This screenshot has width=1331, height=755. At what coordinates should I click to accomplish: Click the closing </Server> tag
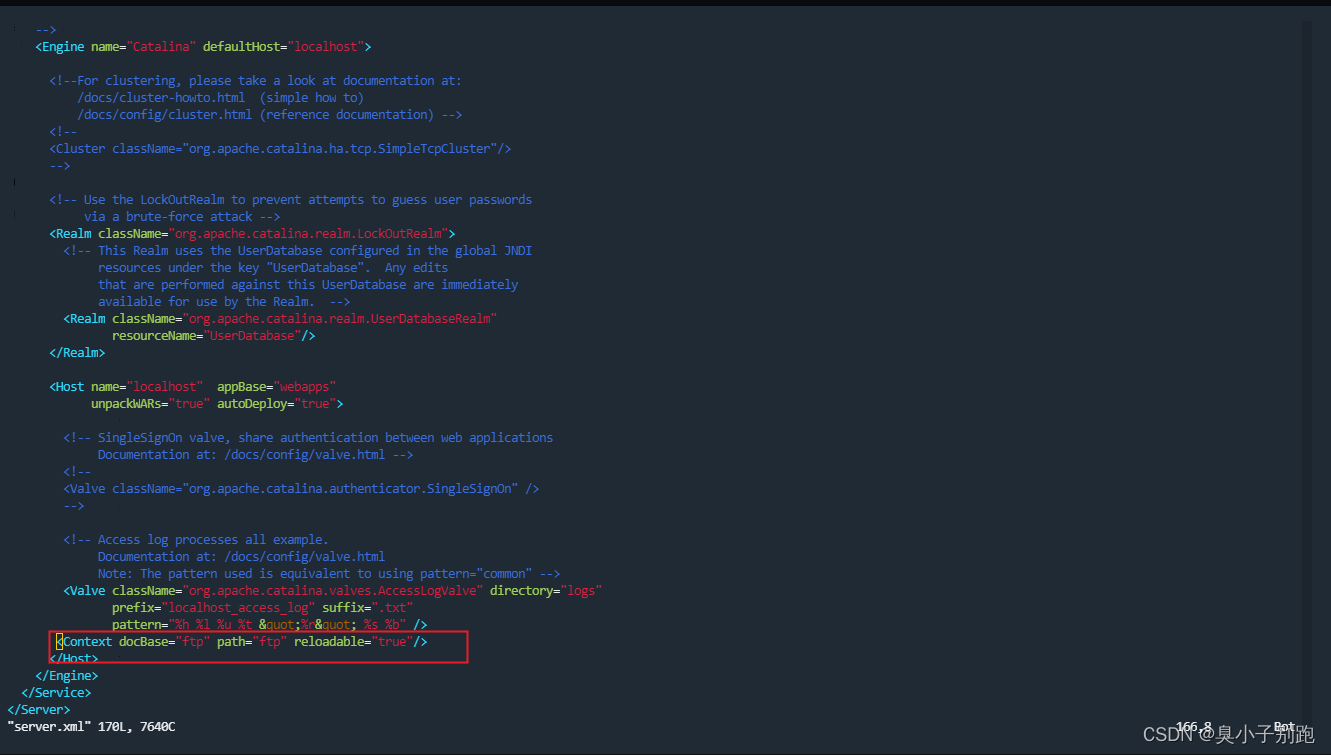coord(38,710)
